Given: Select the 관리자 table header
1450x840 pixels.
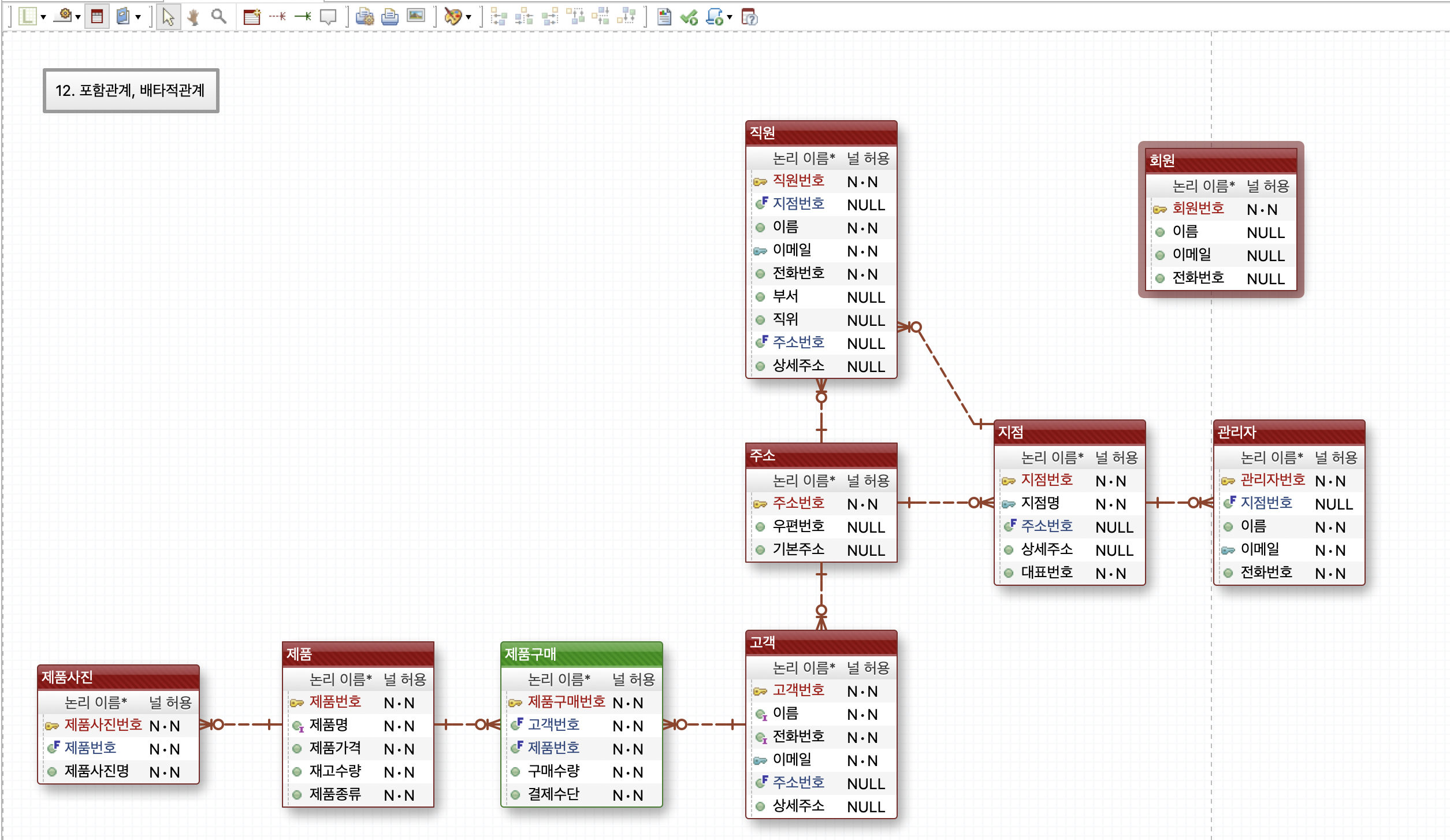Looking at the screenshot, I should [x=1289, y=432].
